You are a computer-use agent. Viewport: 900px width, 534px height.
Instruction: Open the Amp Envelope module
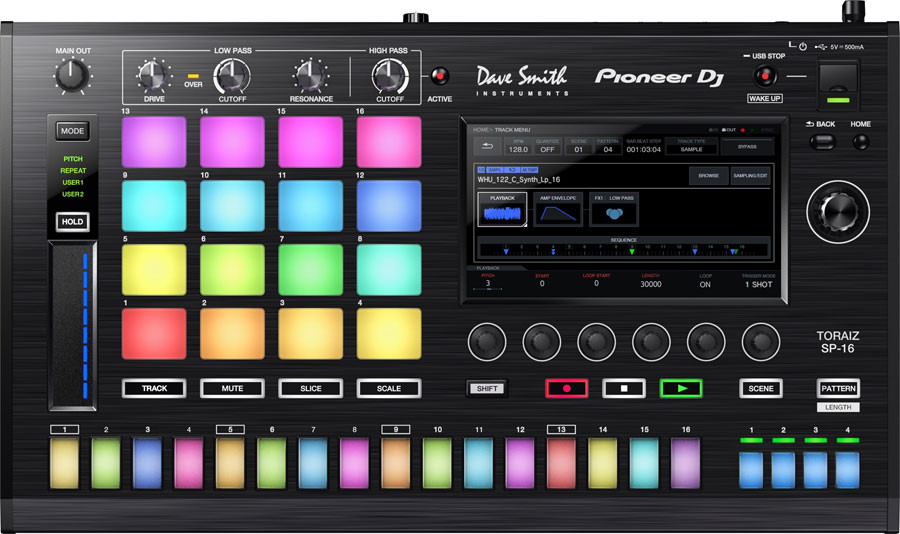557,210
